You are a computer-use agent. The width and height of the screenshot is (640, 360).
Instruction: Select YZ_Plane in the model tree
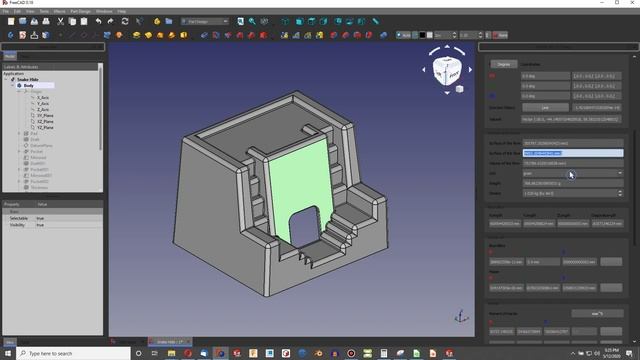pyautogui.click(x=45, y=127)
